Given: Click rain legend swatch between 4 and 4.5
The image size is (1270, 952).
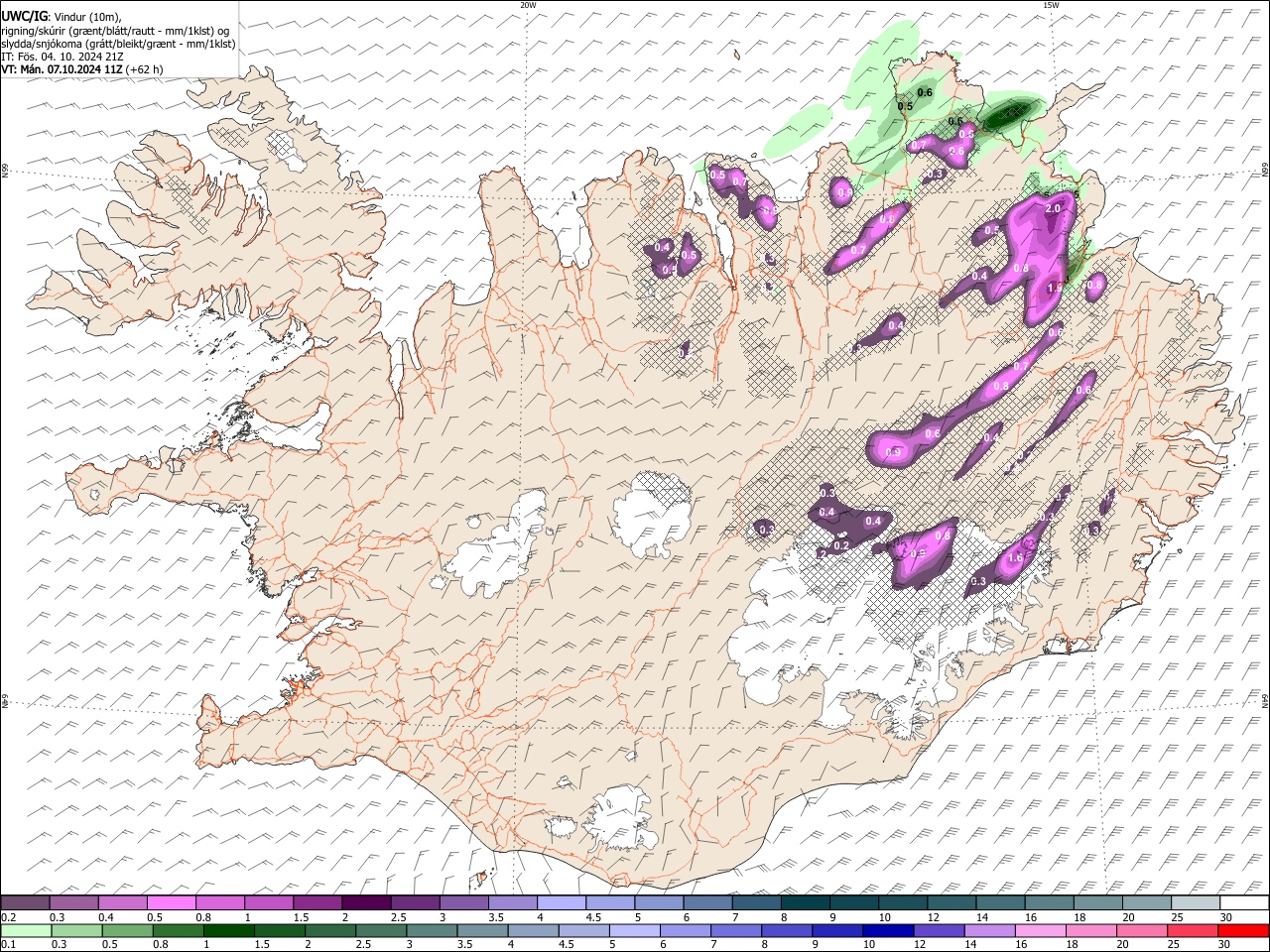Looking at the screenshot, I should pos(533,930).
